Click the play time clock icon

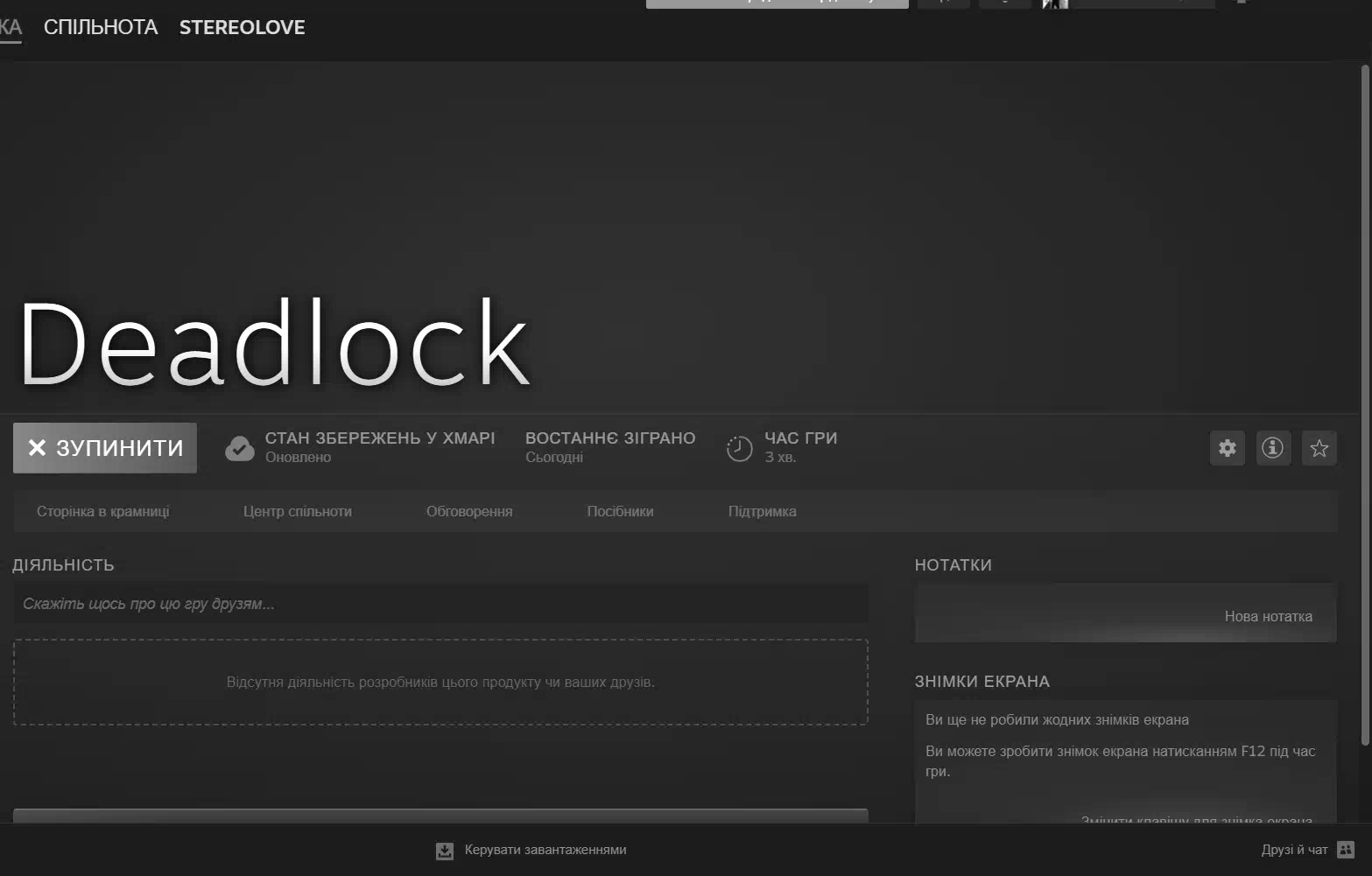[x=740, y=448]
